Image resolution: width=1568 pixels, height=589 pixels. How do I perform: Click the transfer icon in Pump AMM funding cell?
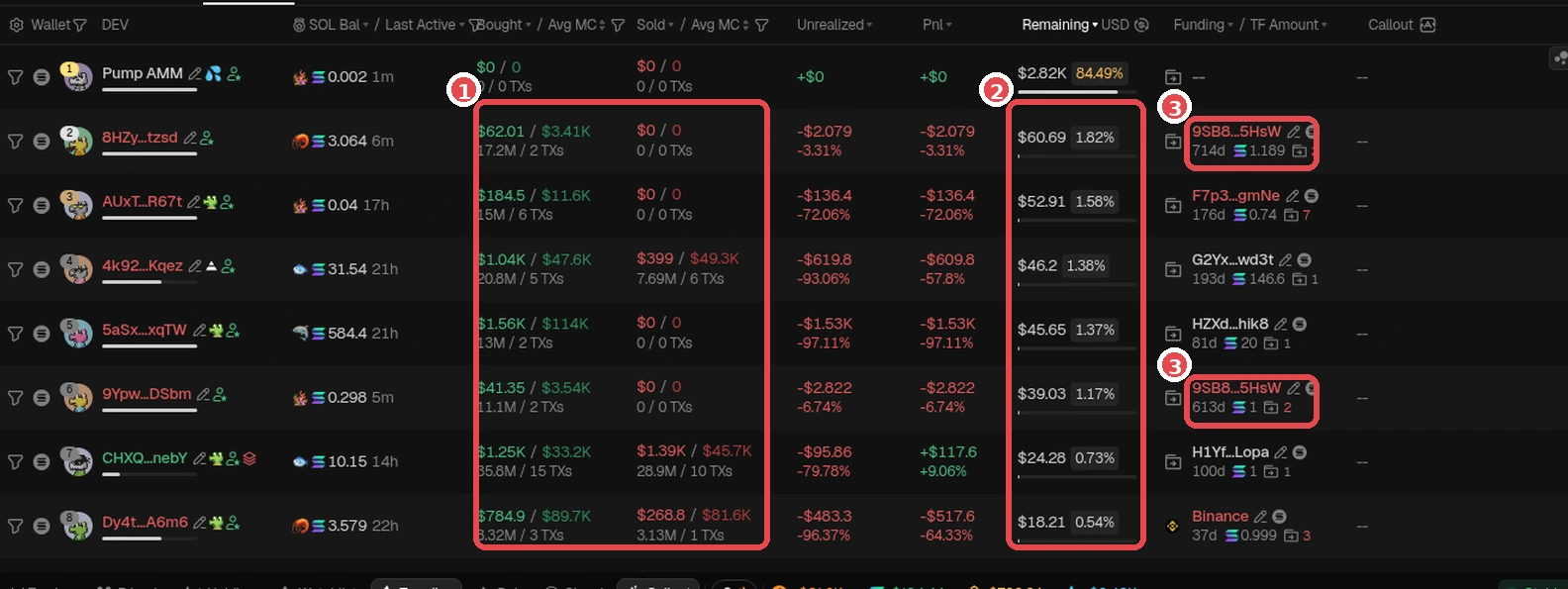coord(1173,76)
